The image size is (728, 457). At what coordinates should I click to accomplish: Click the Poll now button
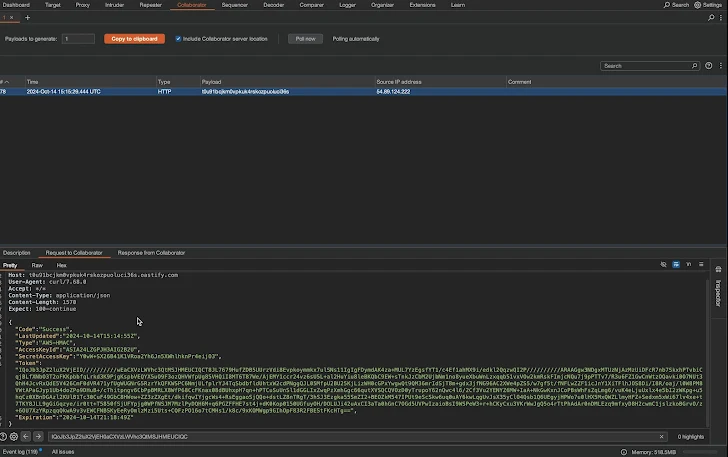click(x=305, y=39)
